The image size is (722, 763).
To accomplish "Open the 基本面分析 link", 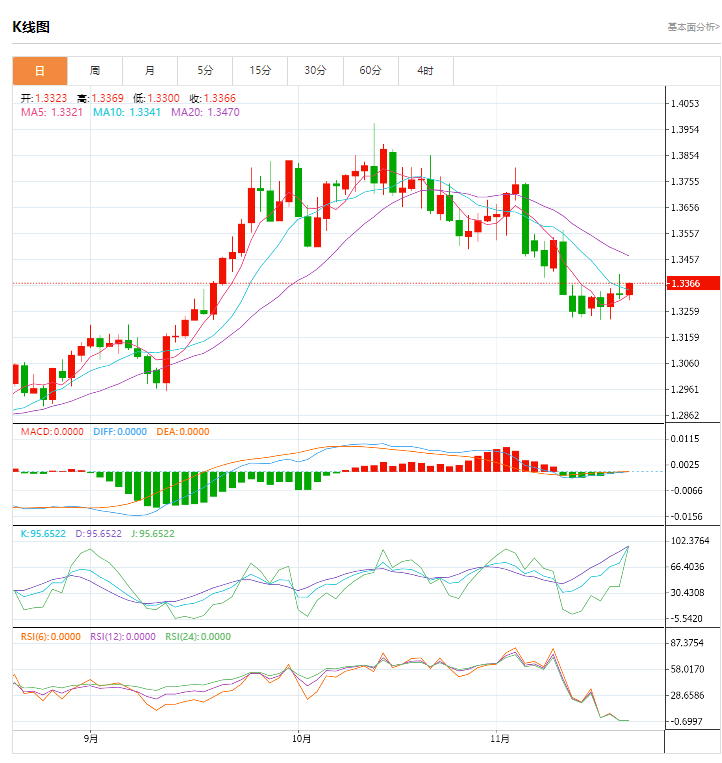I will coord(692,27).
